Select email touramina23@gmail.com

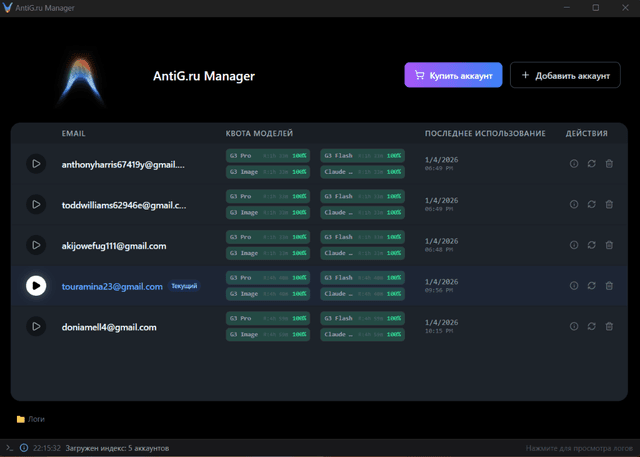pyautogui.click(x=112, y=286)
